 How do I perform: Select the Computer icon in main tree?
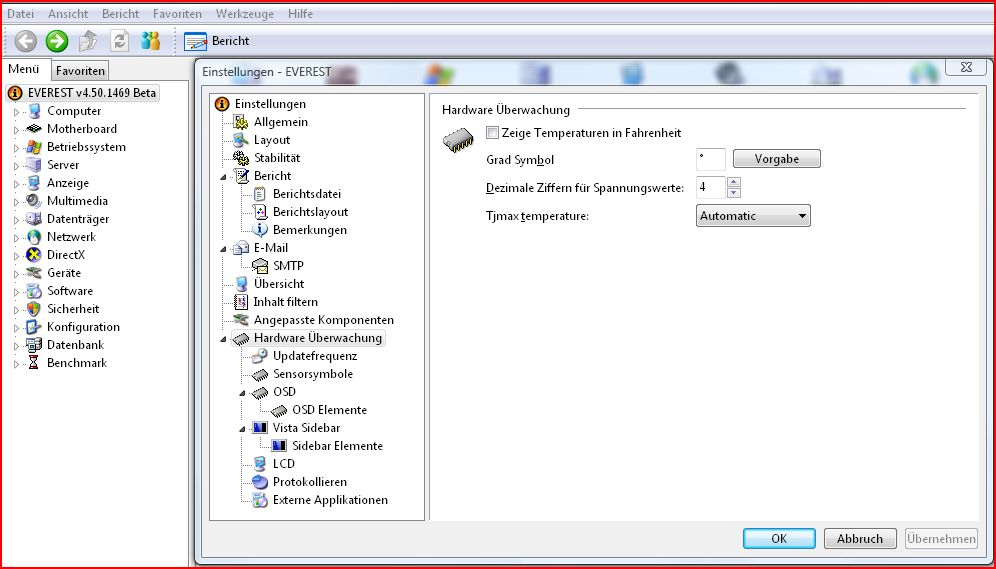[x=34, y=111]
